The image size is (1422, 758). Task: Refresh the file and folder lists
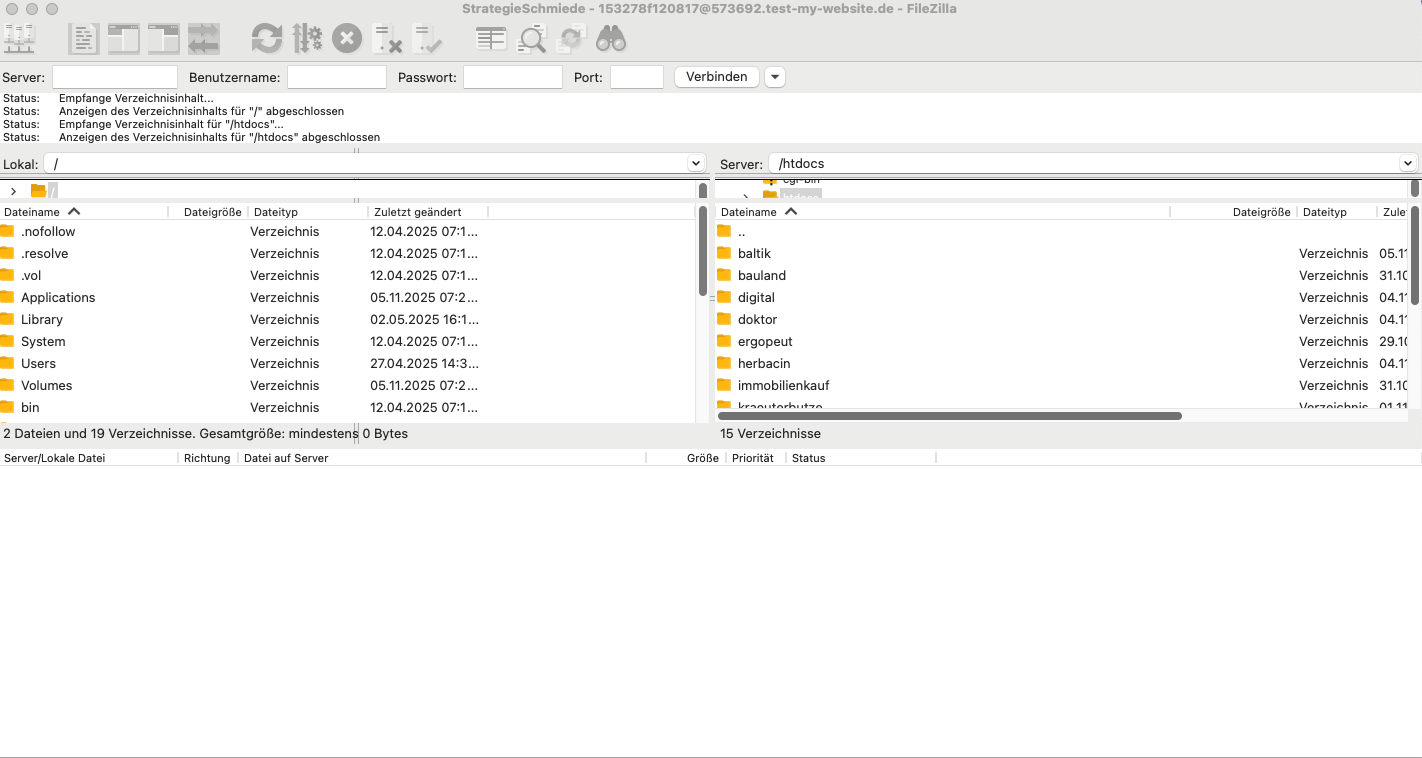click(267, 39)
